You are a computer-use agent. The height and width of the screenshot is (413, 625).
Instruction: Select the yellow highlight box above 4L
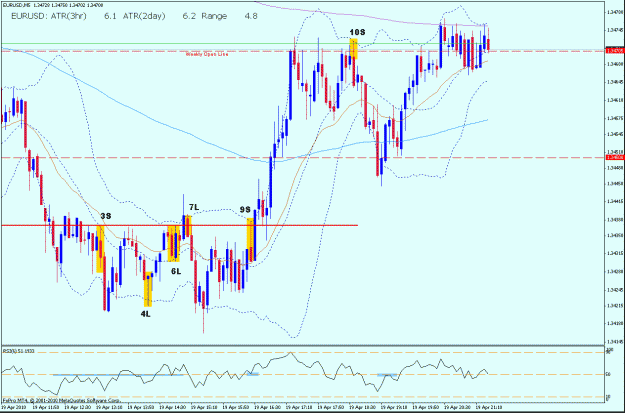(148, 289)
